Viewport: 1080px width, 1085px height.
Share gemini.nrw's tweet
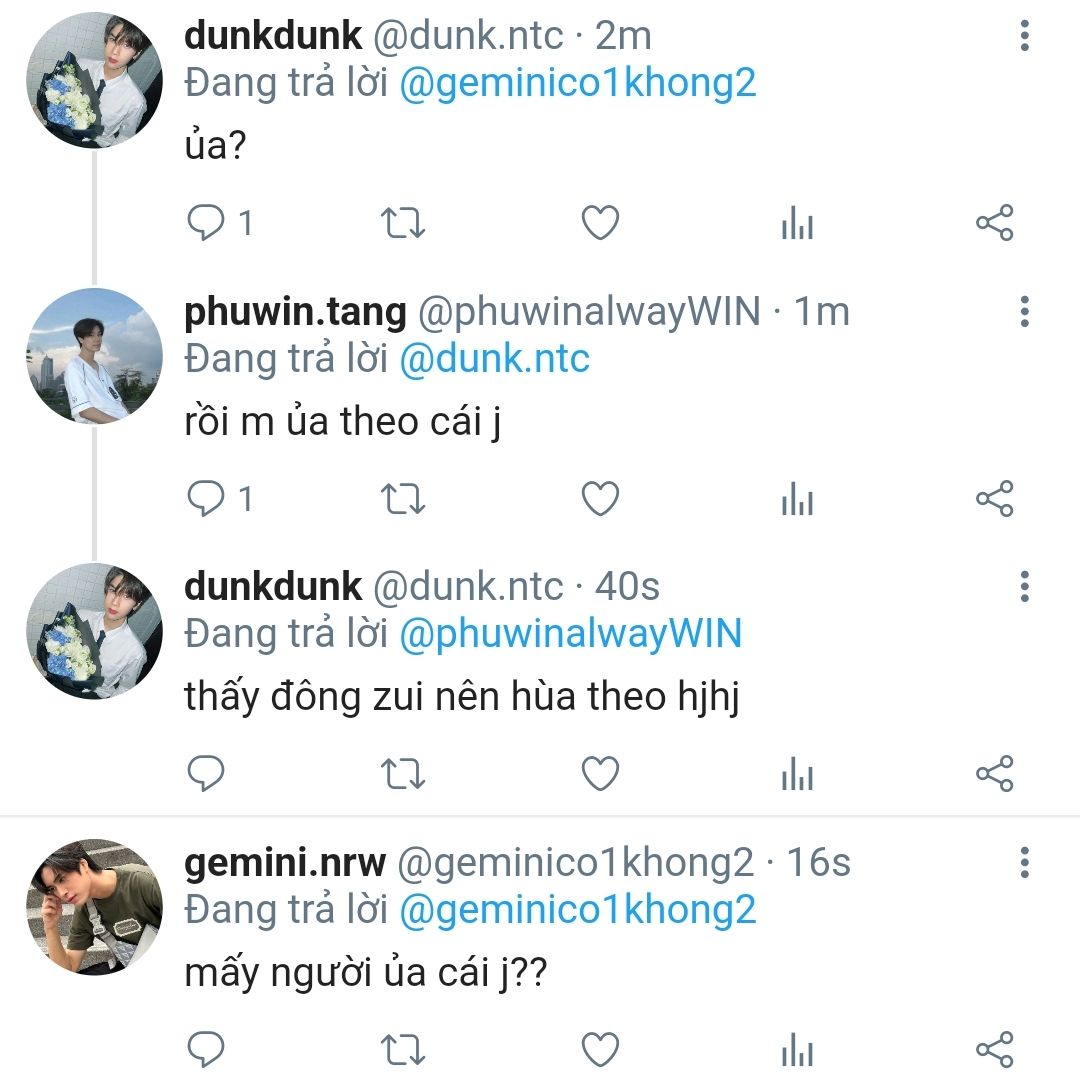pos(995,1050)
